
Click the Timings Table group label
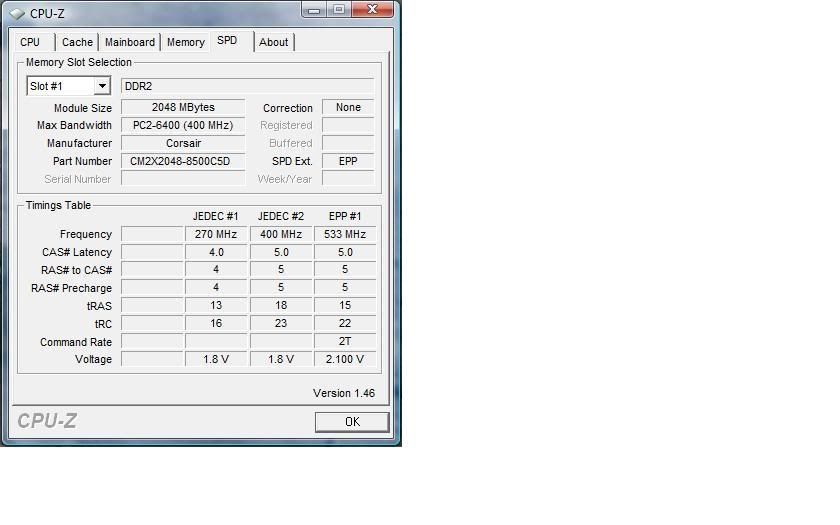(58, 205)
